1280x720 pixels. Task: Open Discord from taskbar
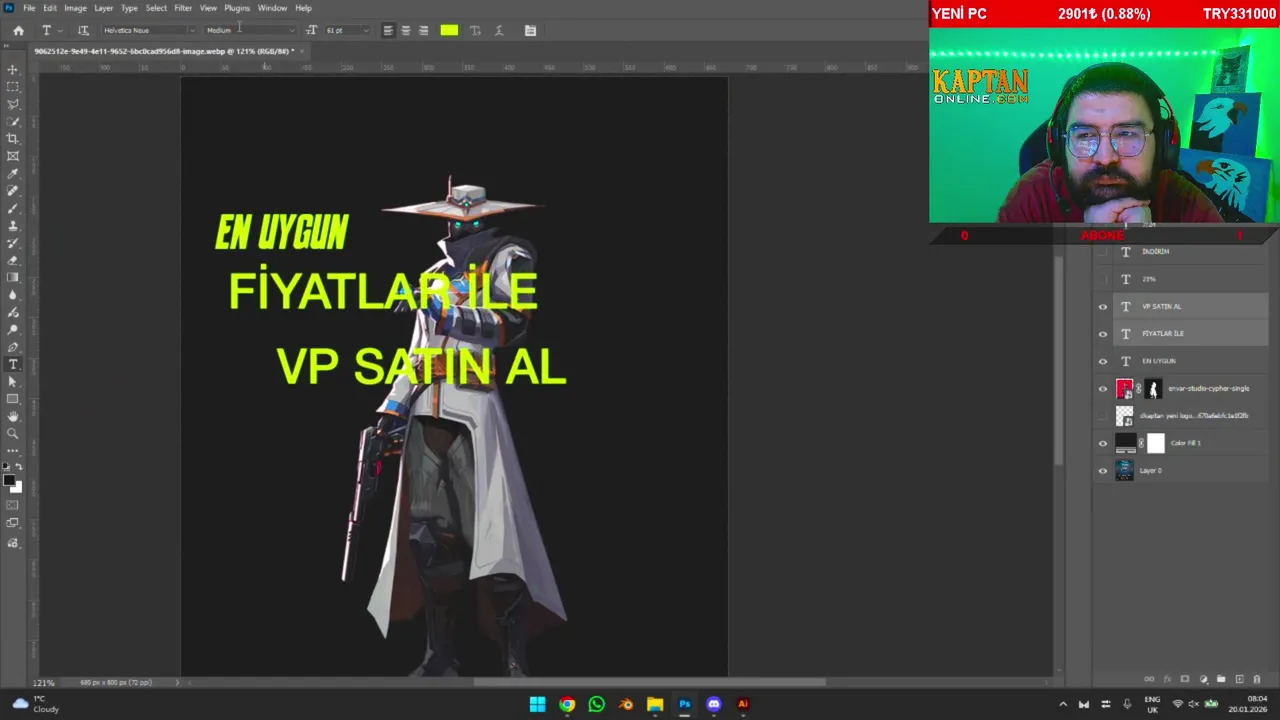[x=713, y=704]
